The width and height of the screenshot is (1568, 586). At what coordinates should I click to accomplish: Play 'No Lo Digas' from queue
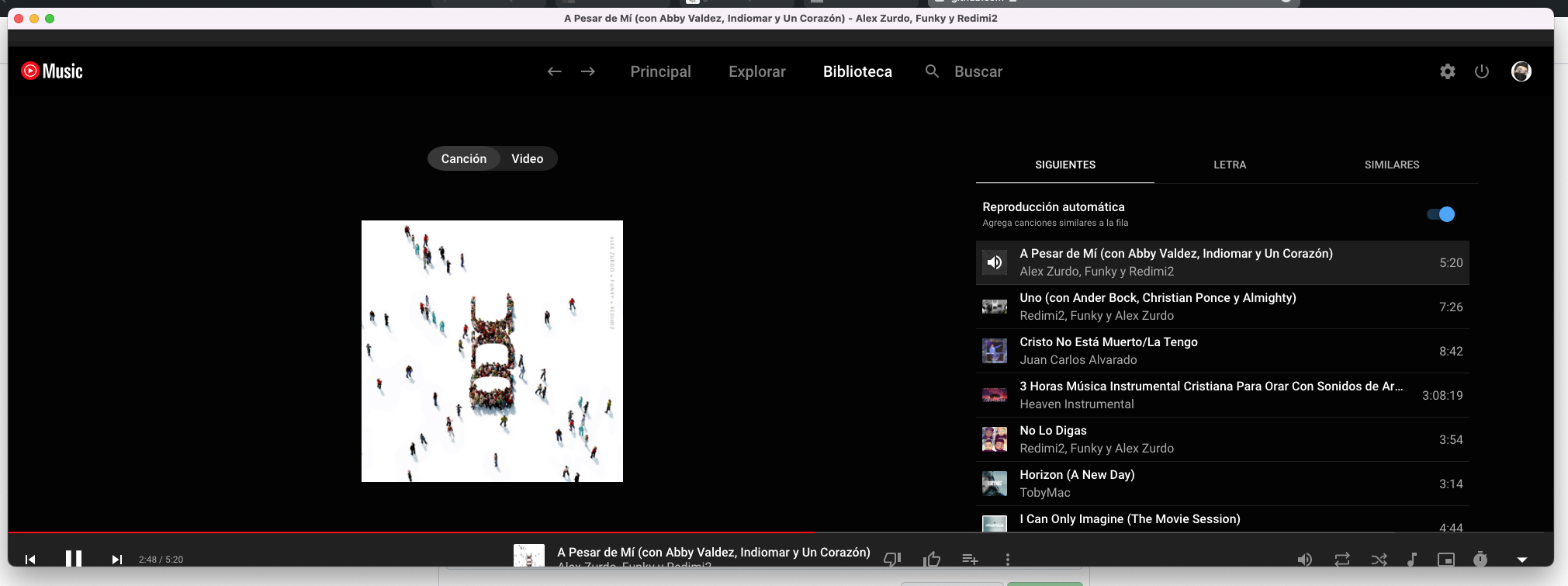1222,439
